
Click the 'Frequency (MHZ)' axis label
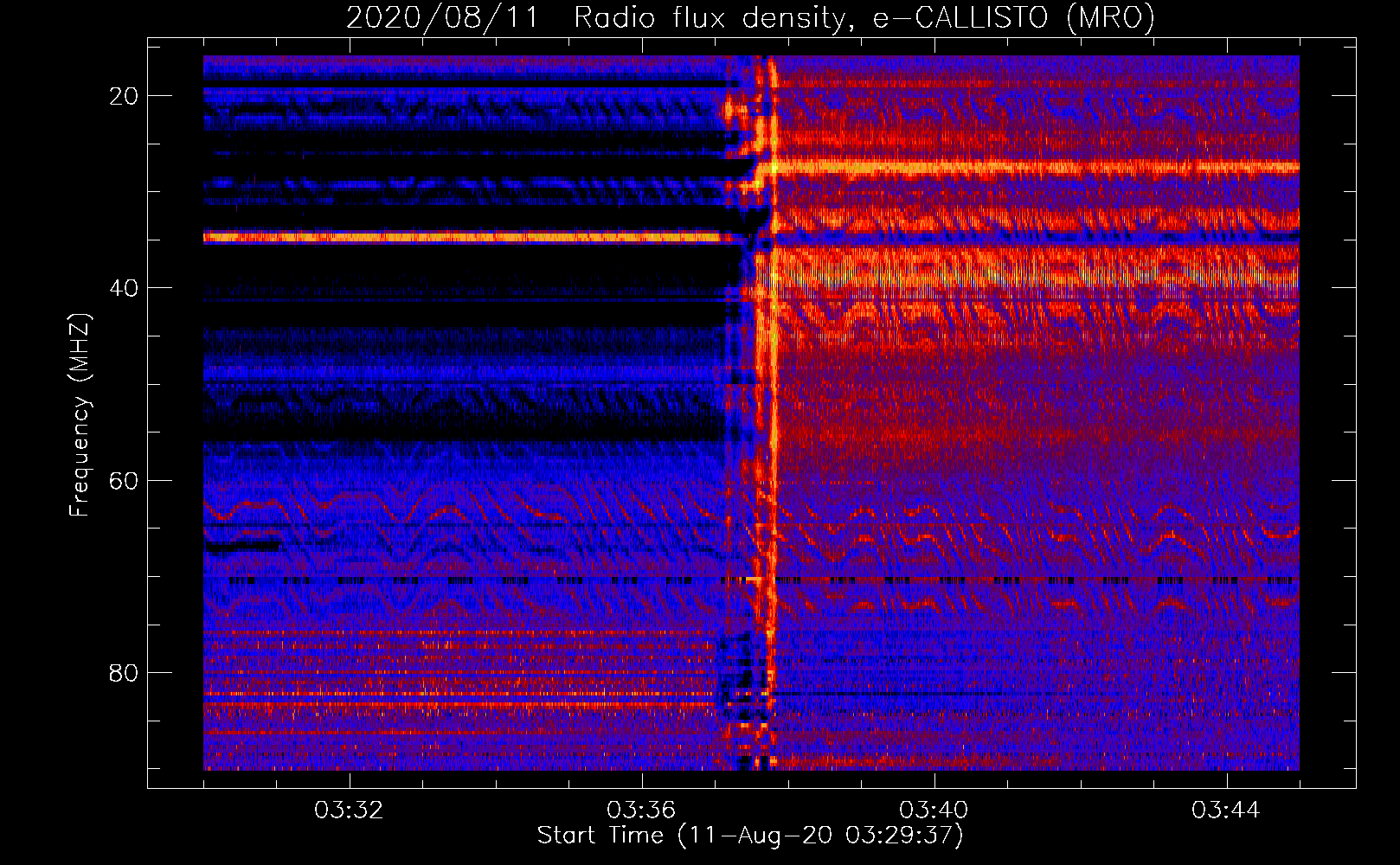tap(80, 414)
